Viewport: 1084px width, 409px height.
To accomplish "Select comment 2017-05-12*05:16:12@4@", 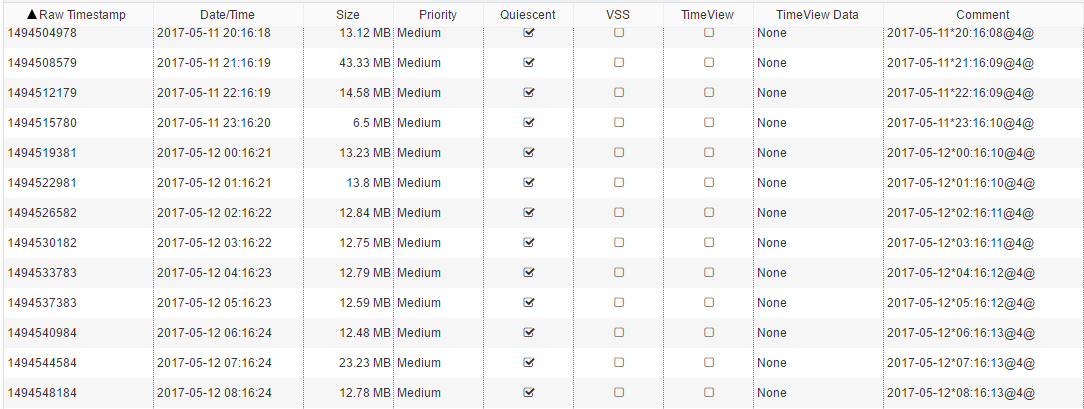I will coord(961,303).
